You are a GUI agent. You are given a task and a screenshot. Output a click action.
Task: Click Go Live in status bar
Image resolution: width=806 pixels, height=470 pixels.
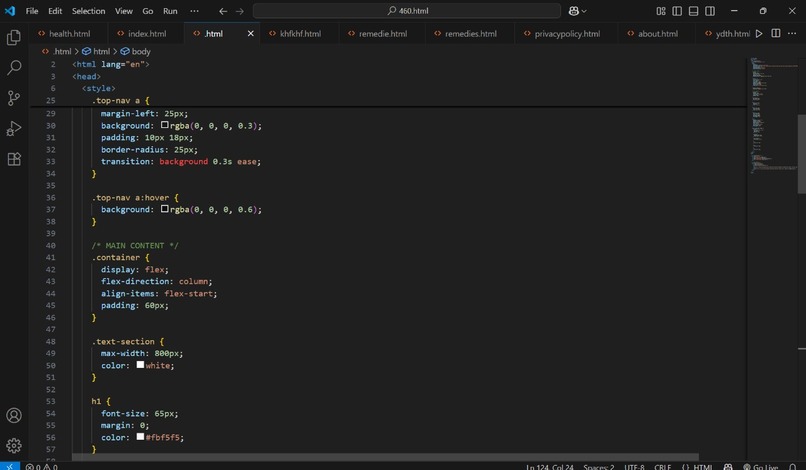pyautogui.click(x=760, y=466)
